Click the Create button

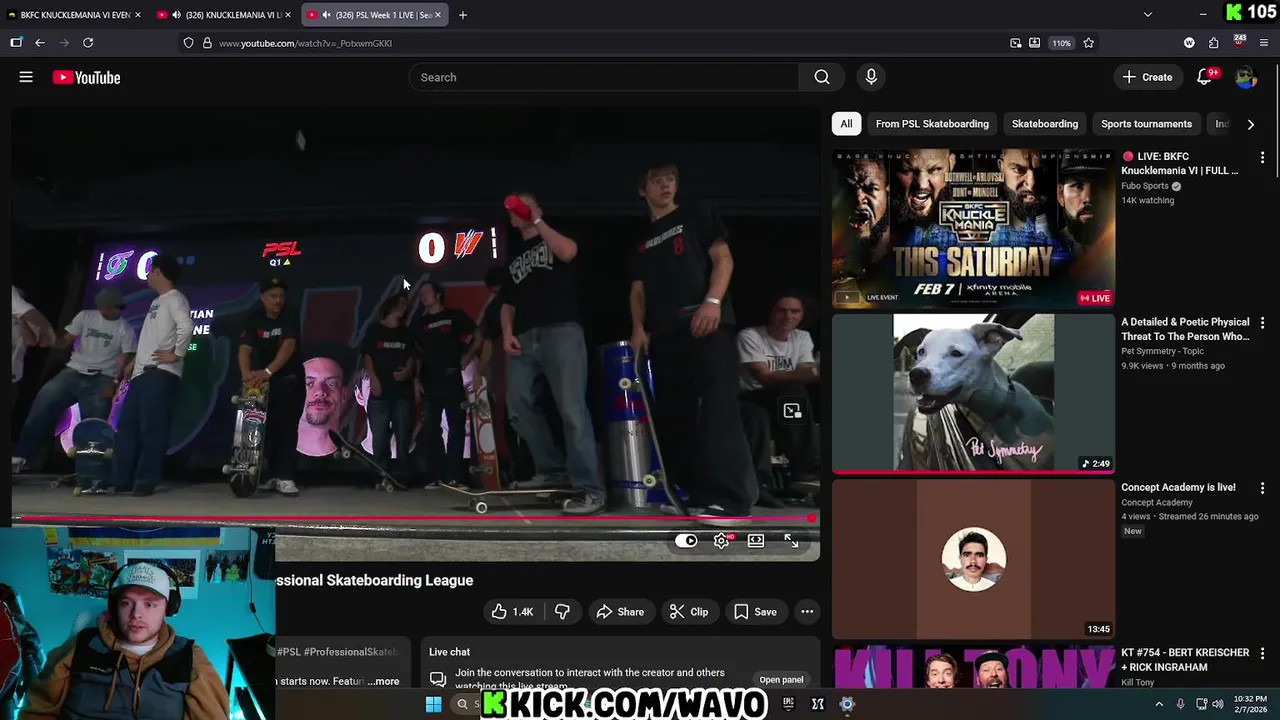pyautogui.click(x=1147, y=77)
